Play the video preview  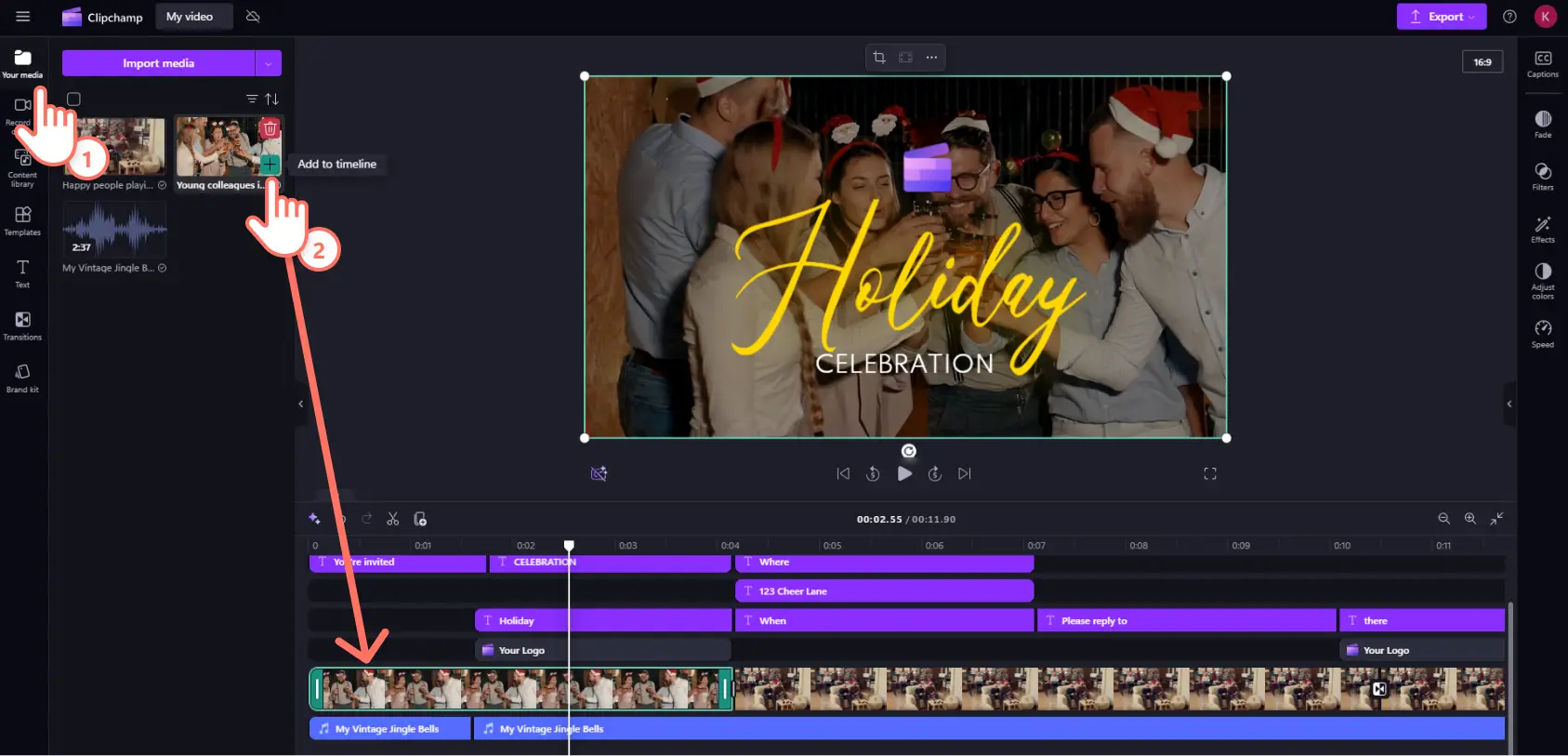[904, 473]
